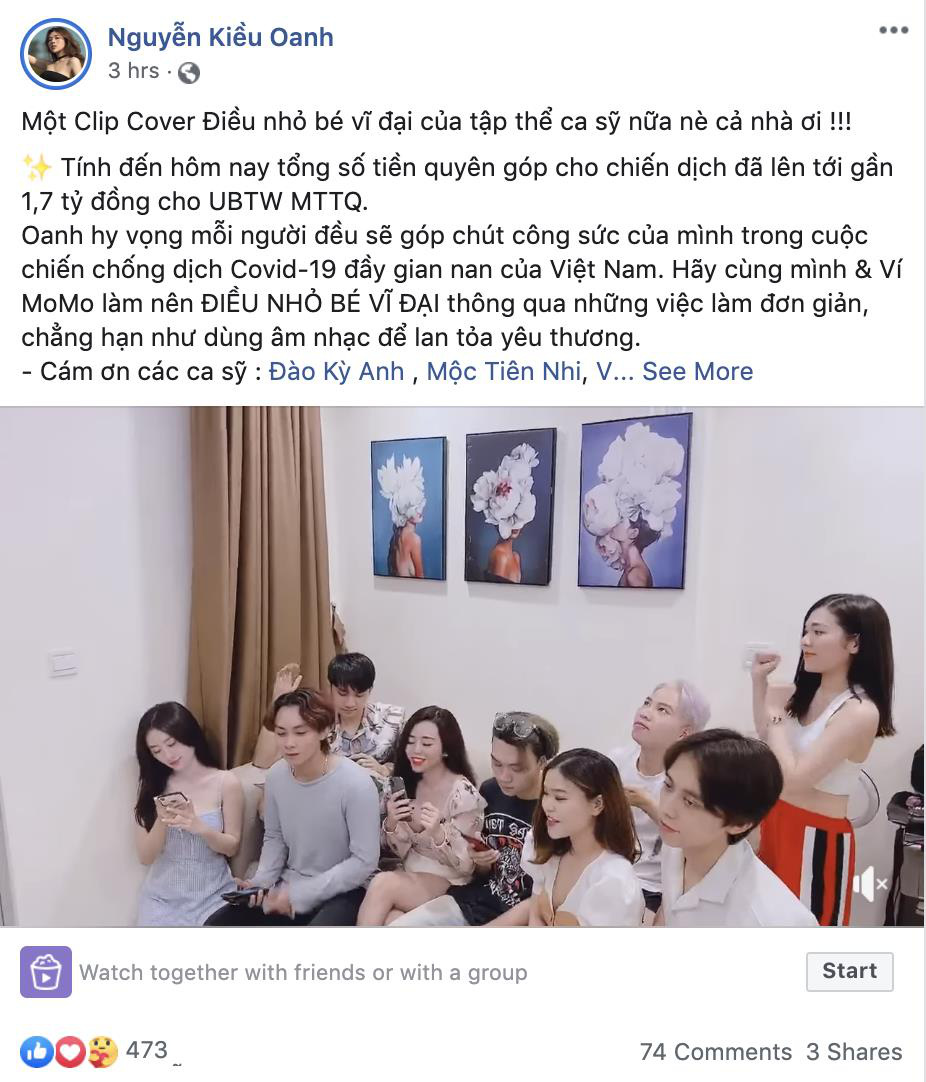Open the three-dot post options menu
Image resolution: width=926 pixels, height=1082 pixels.
(x=893, y=30)
